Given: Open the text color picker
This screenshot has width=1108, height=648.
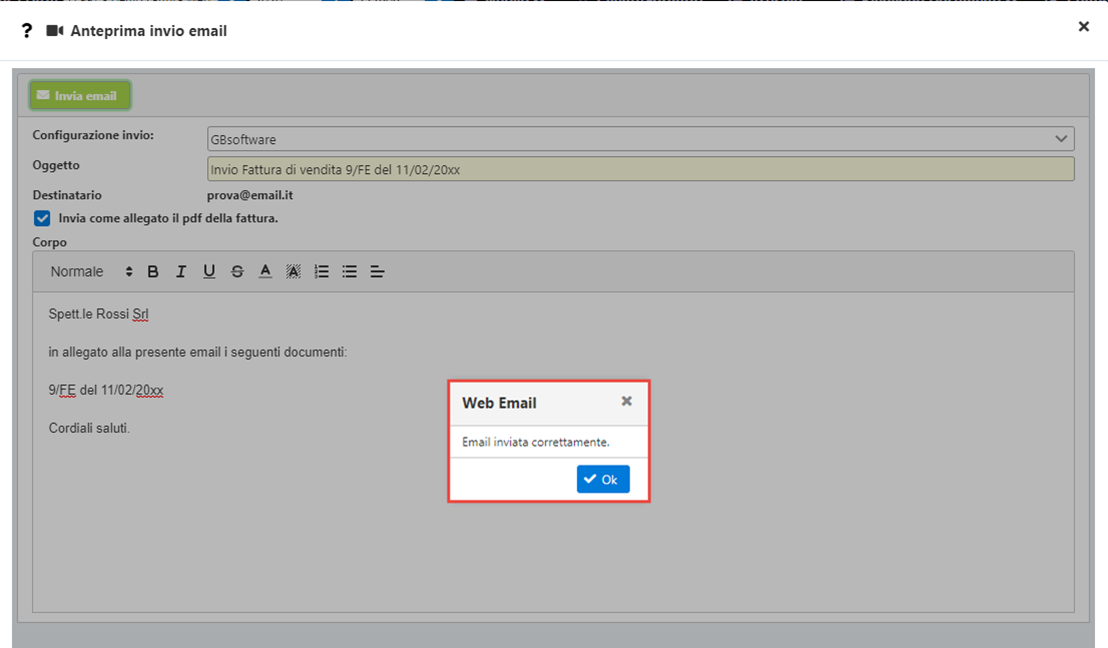Looking at the screenshot, I should [x=265, y=271].
